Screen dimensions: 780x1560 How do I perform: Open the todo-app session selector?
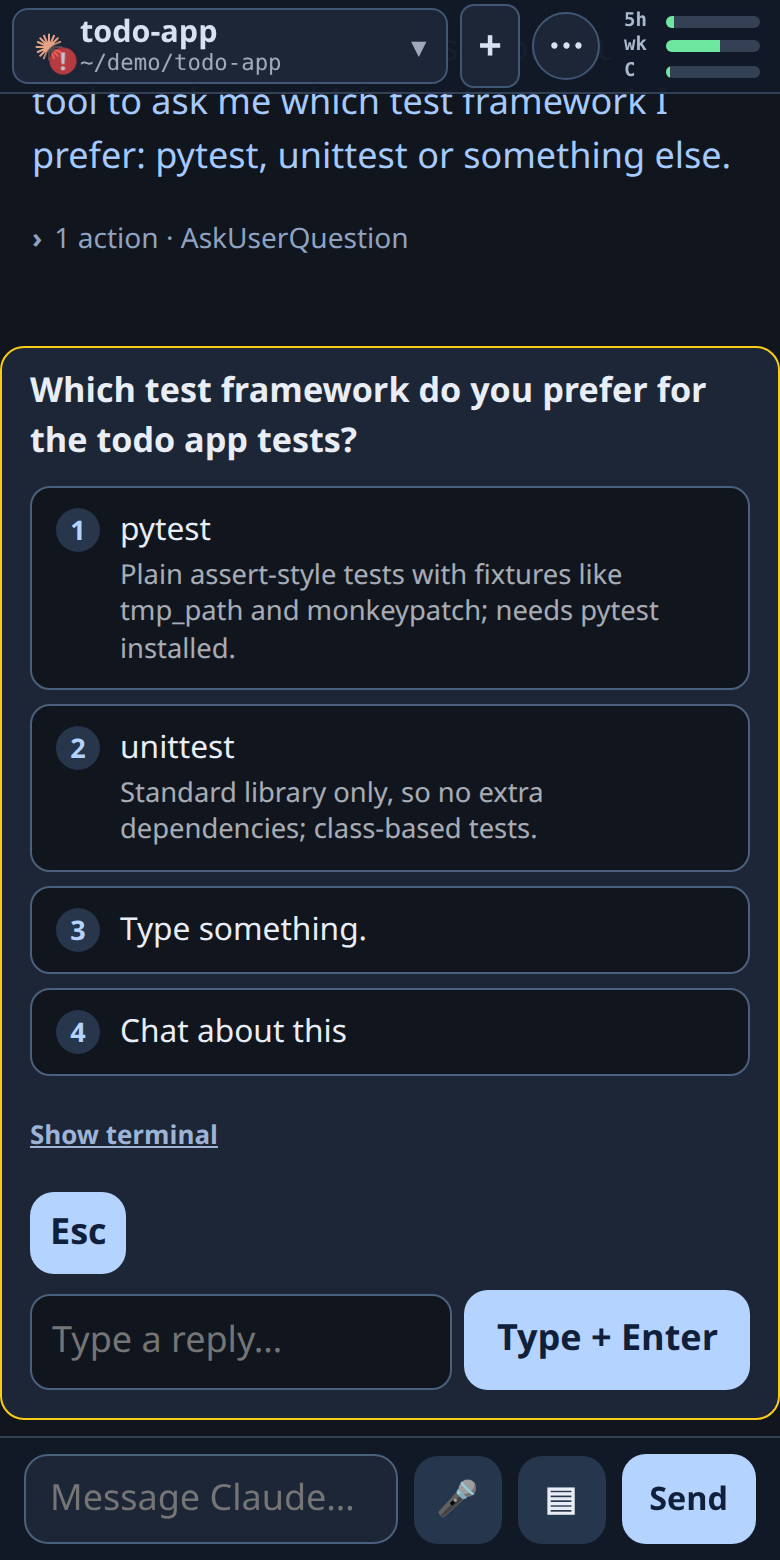coord(230,46)
